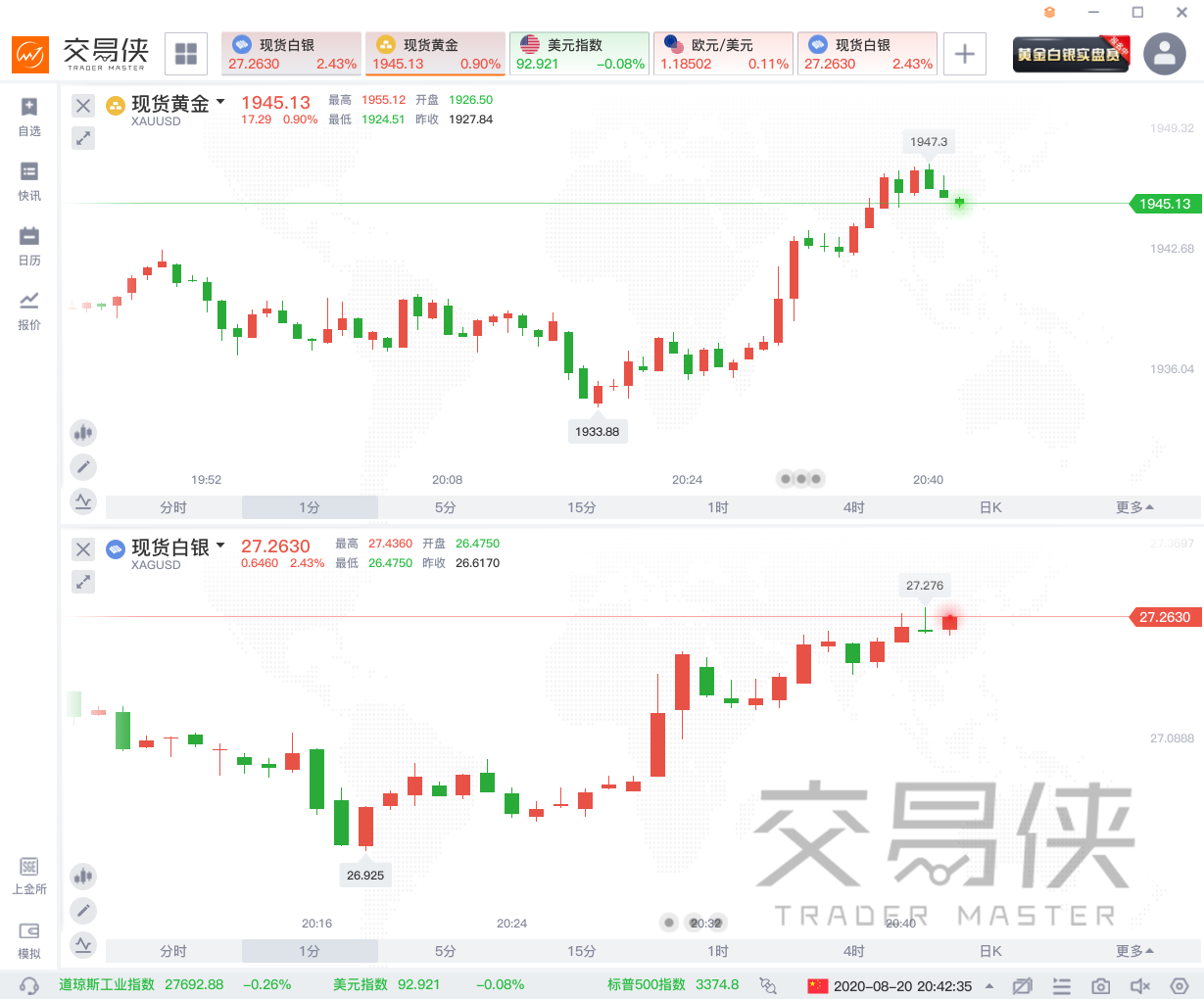Click the network link status icon
Viewport: 1204px width, 999px height.
[768, 985]
